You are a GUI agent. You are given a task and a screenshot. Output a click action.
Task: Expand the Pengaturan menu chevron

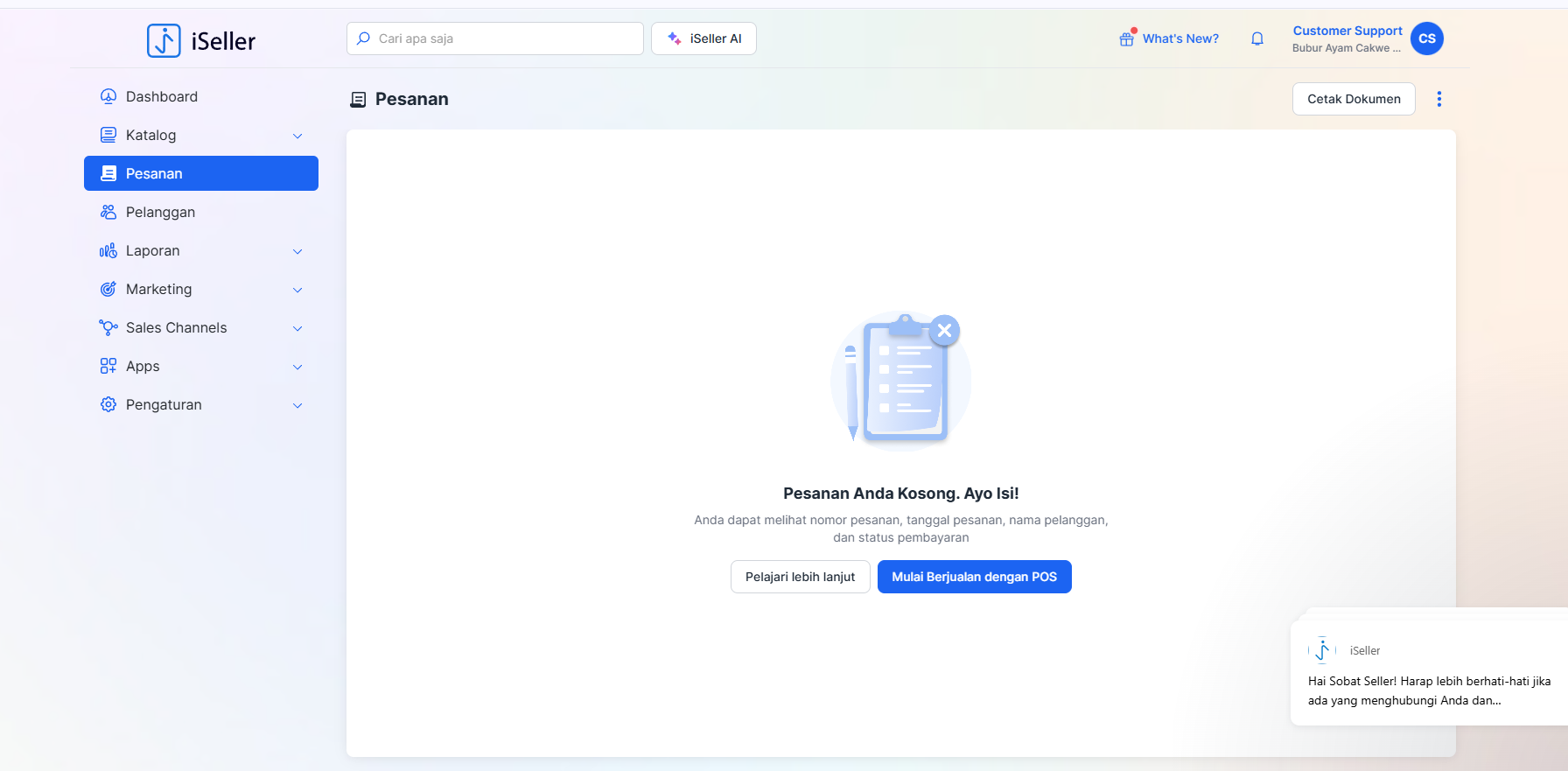[x=297, y=405]
